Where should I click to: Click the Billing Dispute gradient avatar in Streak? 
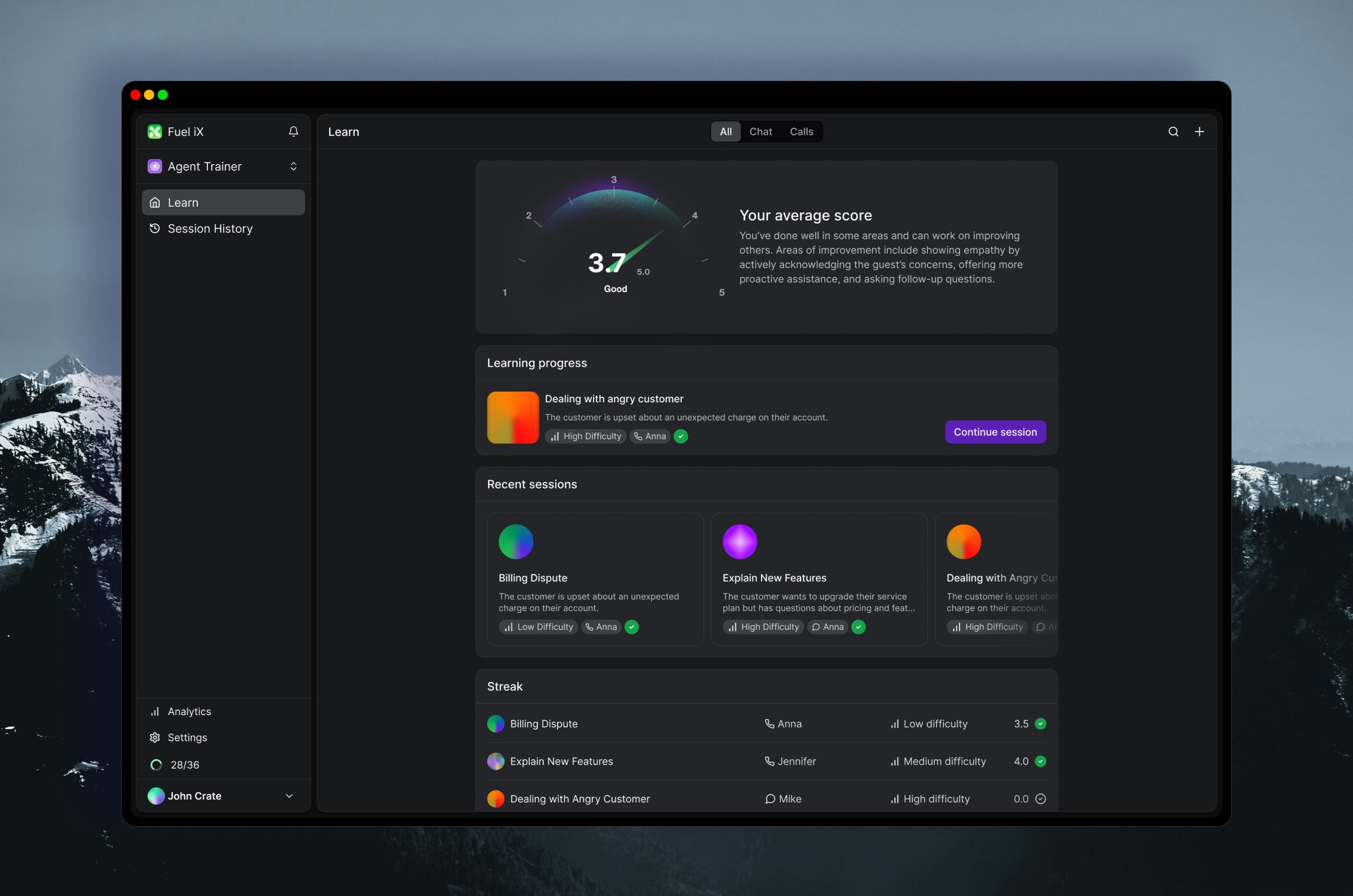(x=496, y=724)
